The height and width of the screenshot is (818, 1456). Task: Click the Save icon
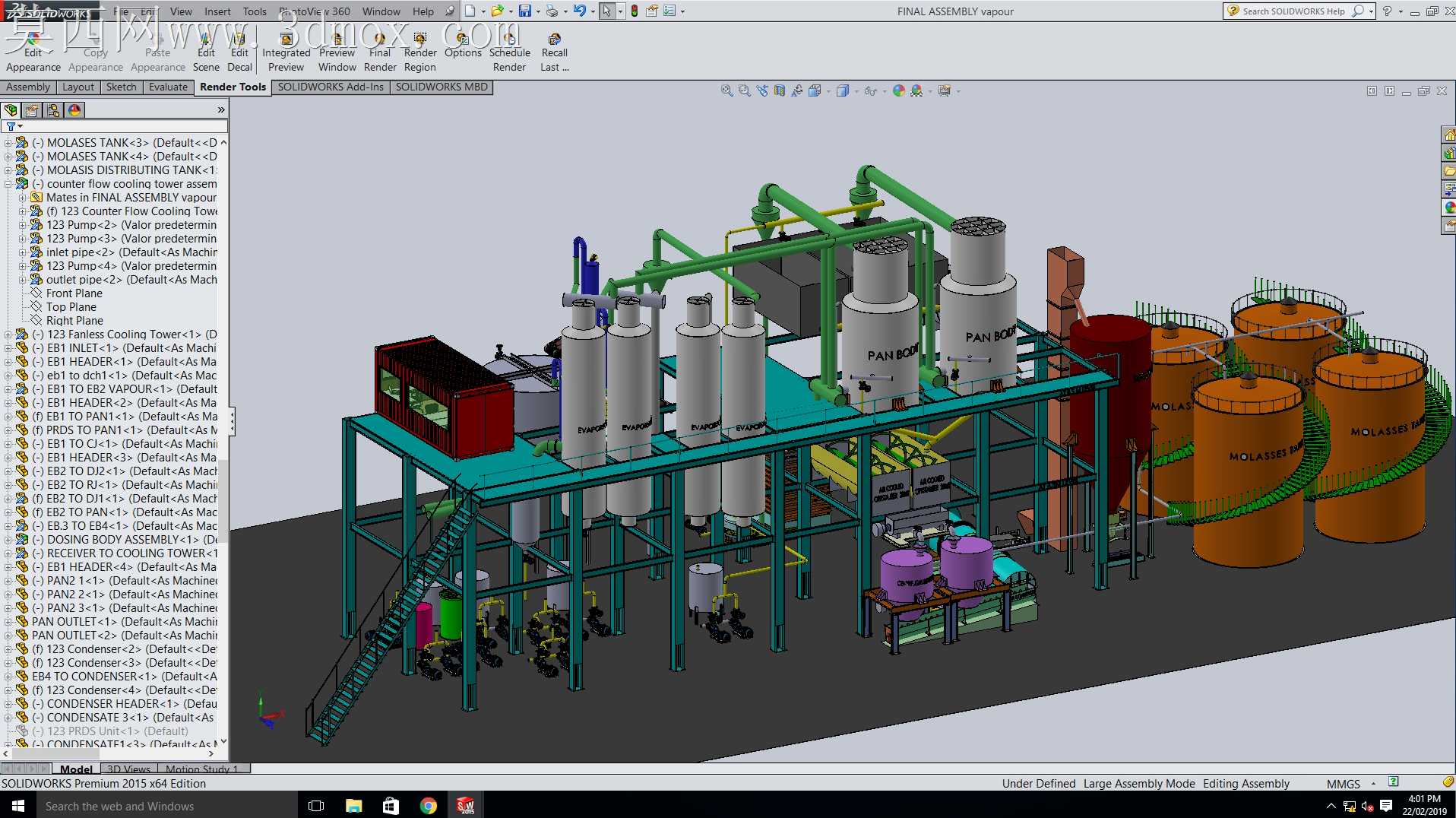coord(524,11)
